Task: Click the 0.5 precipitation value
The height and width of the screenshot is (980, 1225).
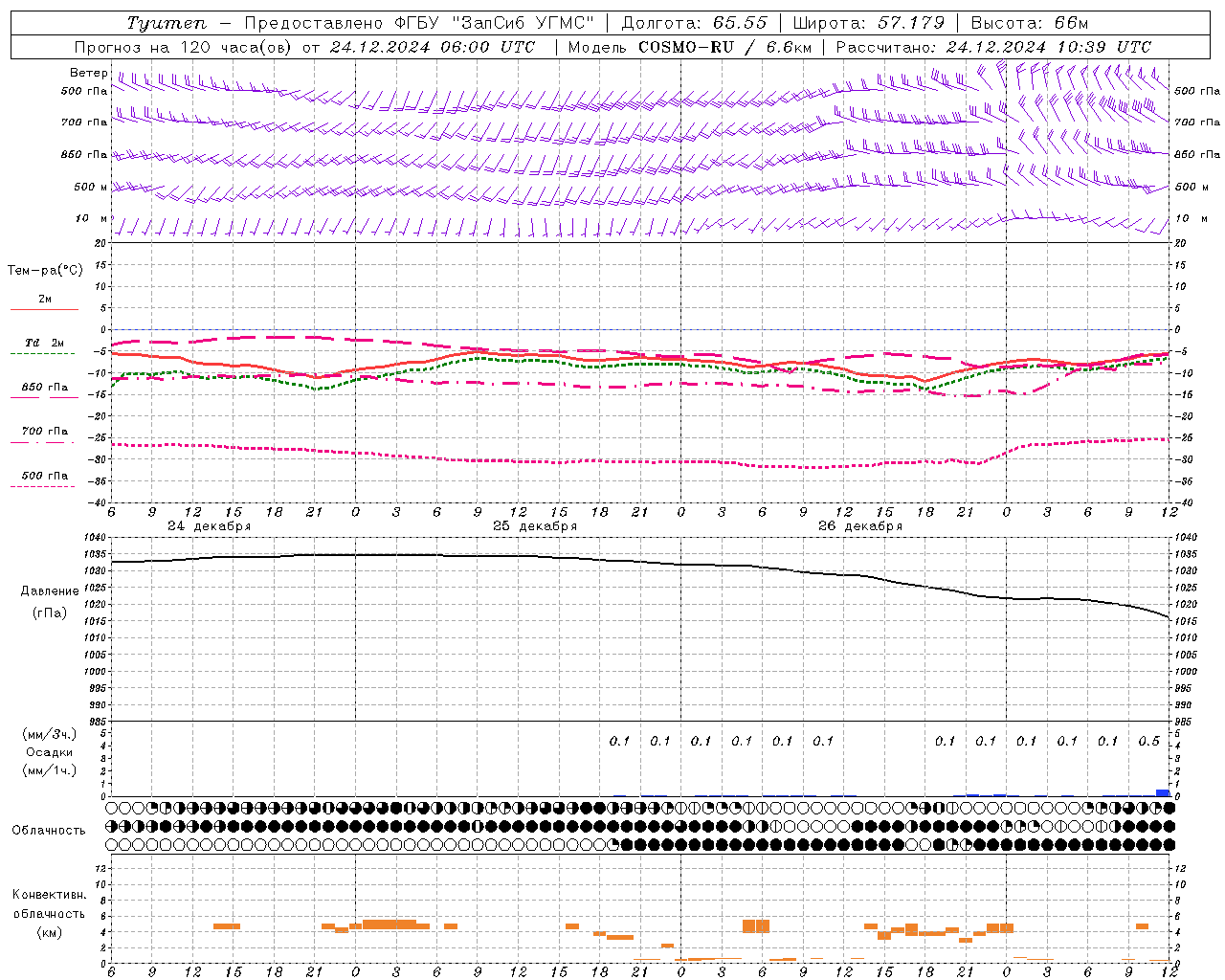Action: coord(1149,742)
